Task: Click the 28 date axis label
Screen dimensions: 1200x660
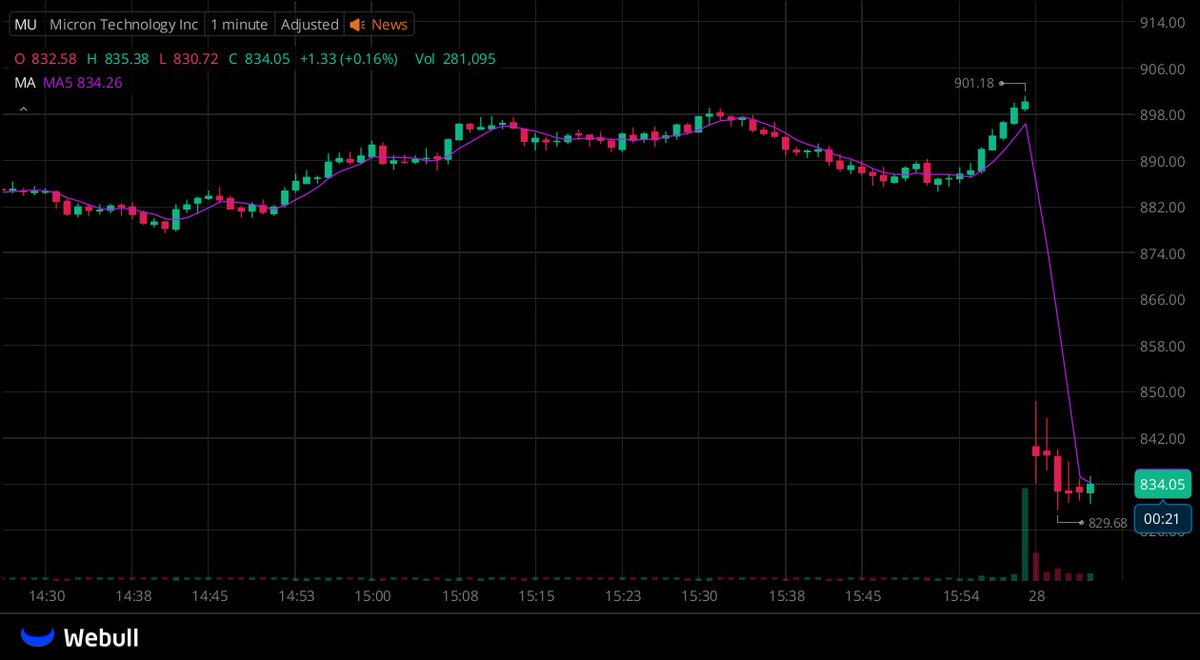Action: click(1037, 596)
